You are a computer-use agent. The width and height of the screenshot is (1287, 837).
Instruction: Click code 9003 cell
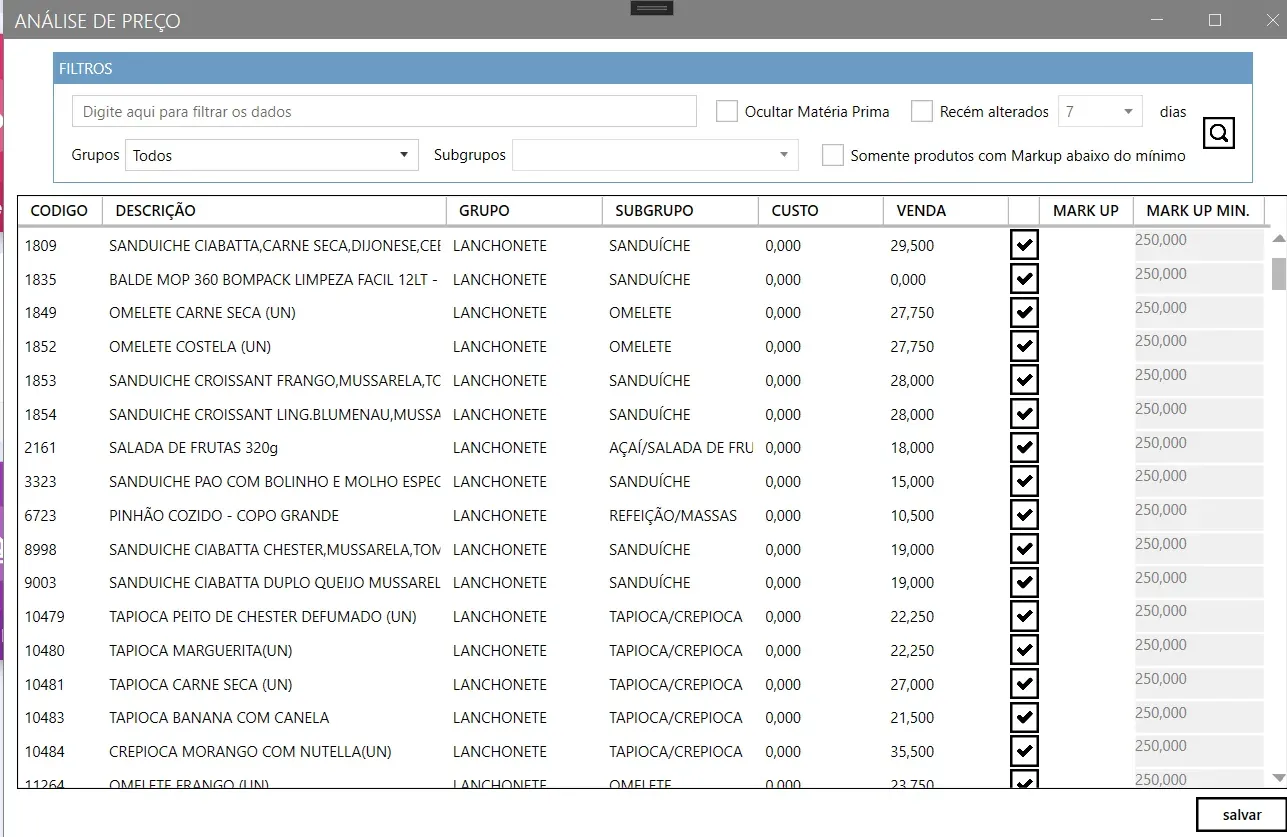pyautogui.click(x=41, y=582)
